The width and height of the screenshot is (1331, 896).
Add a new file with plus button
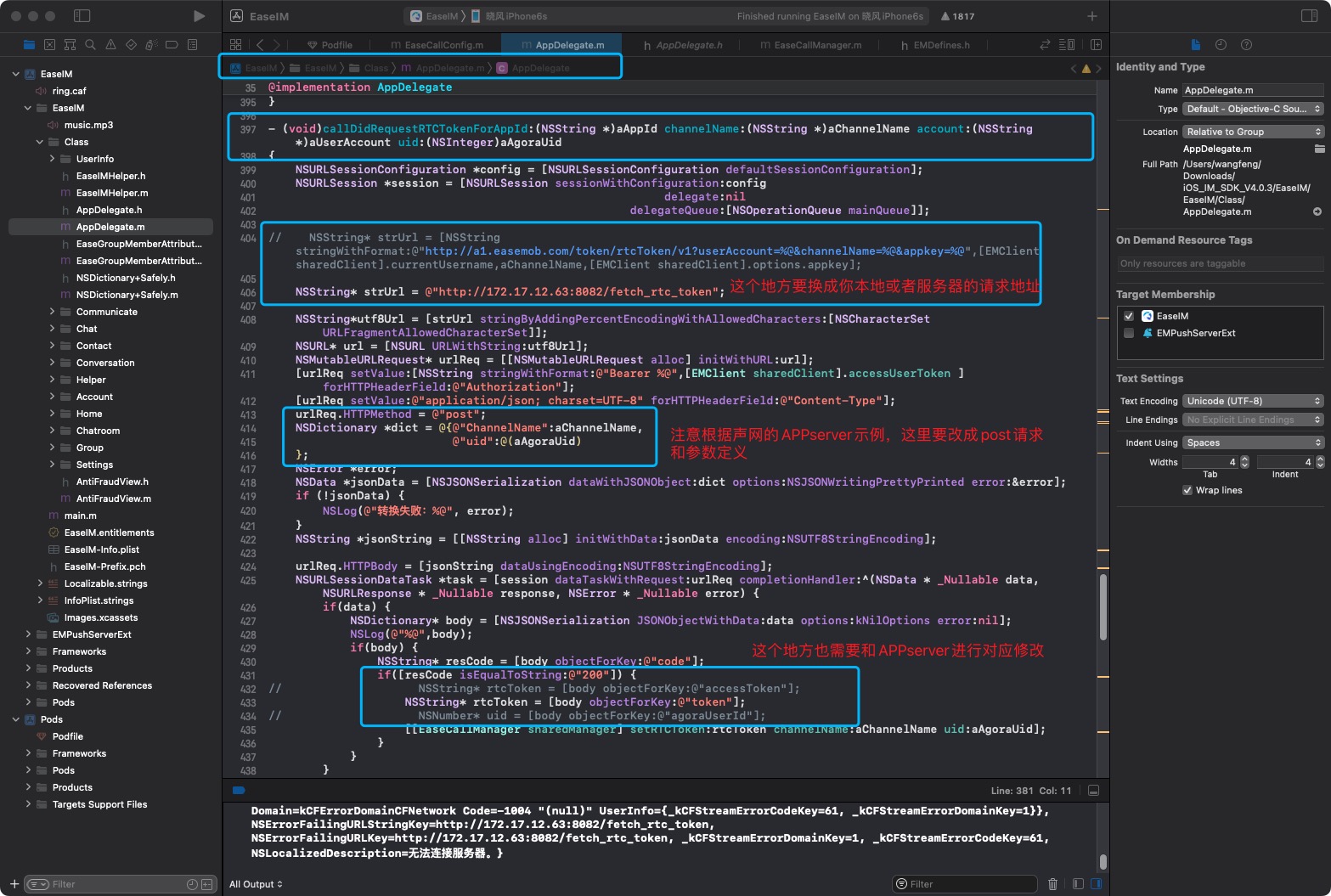coord(14,884)
